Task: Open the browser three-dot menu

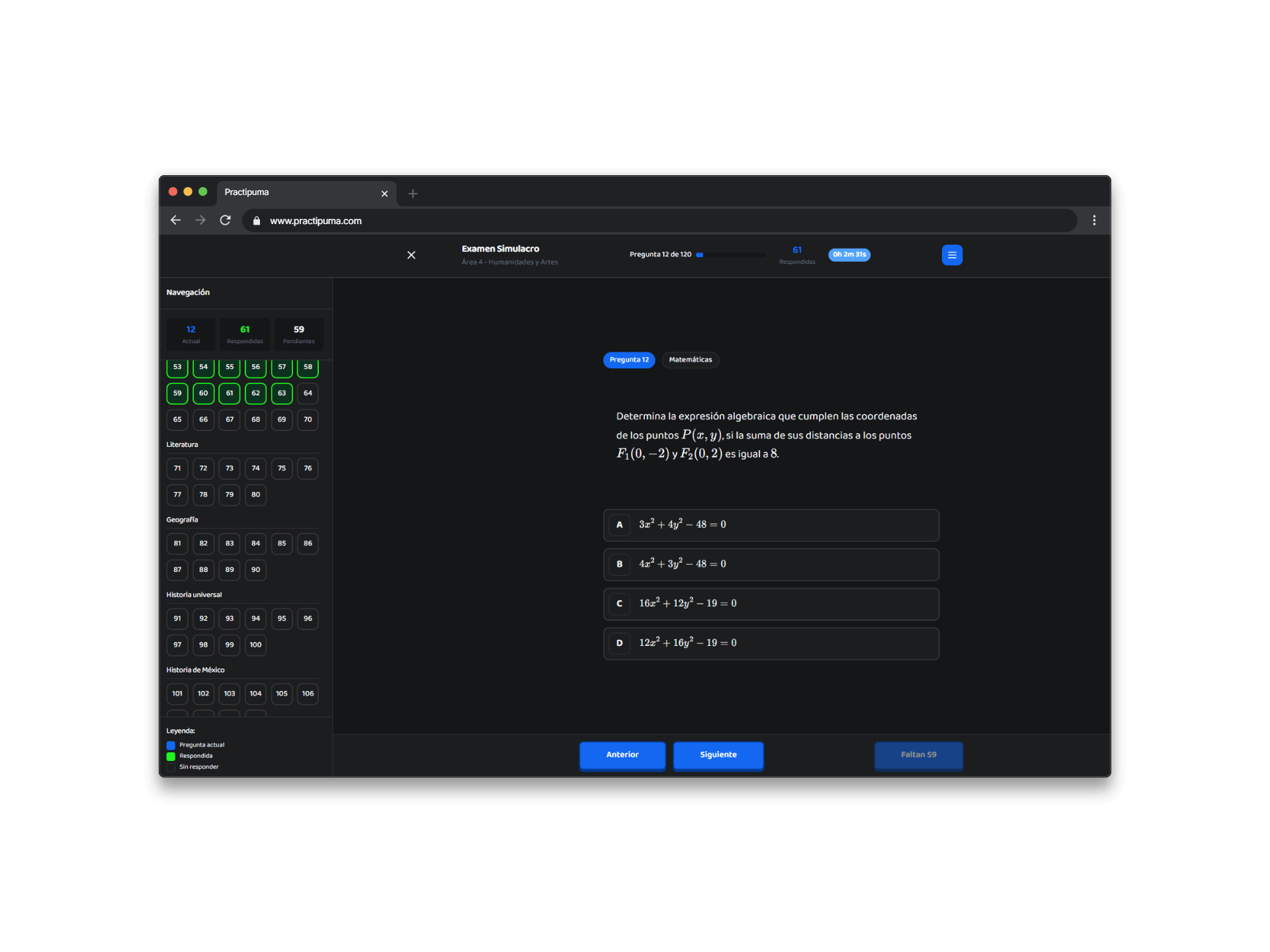Action: tap(1094, 220)
